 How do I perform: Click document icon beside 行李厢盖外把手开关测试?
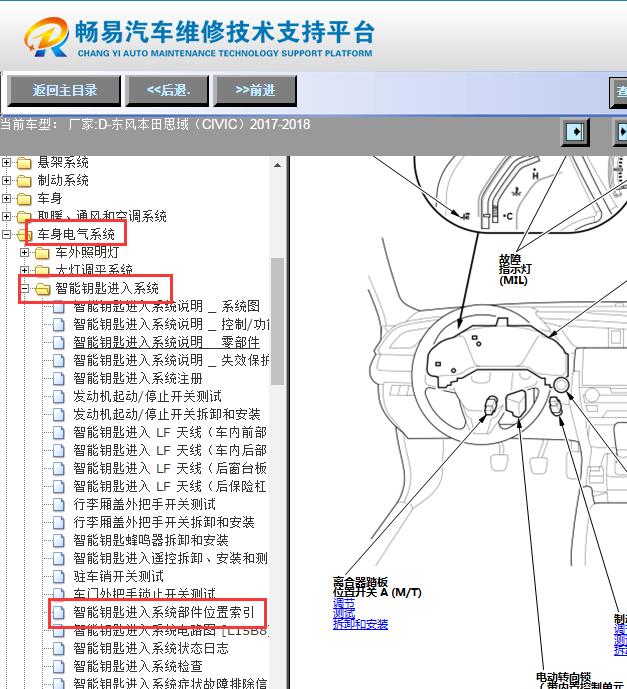[x=58, y=504]
